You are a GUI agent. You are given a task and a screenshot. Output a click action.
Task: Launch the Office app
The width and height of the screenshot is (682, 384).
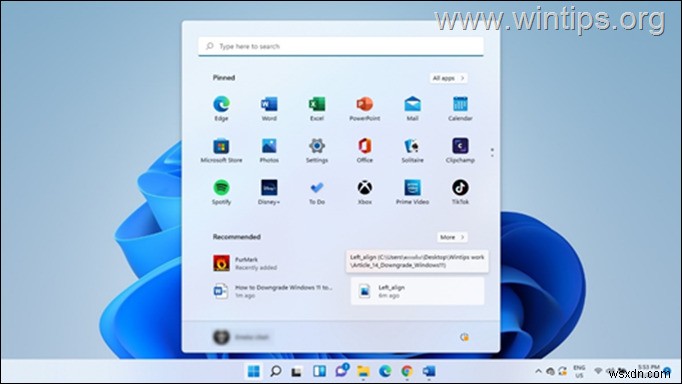click(364, 150)
